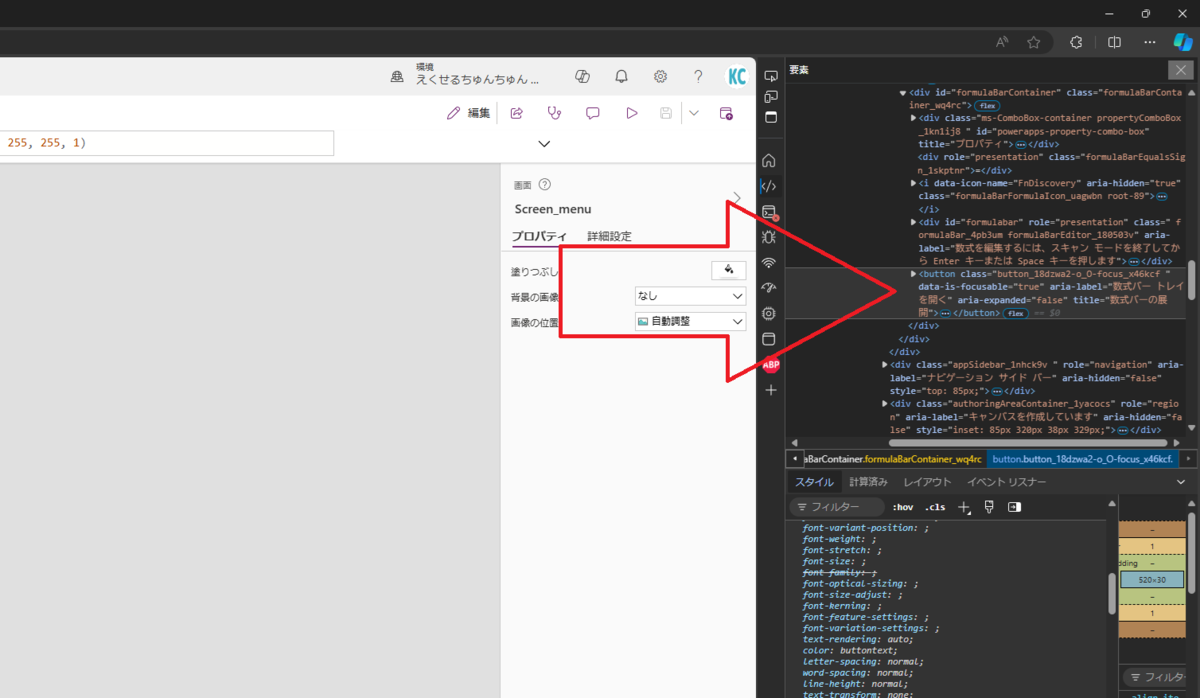This screenshot has width=1200, height=698.
Task: Switch to the 詳細設定 tab
Action: click(609, 236)
